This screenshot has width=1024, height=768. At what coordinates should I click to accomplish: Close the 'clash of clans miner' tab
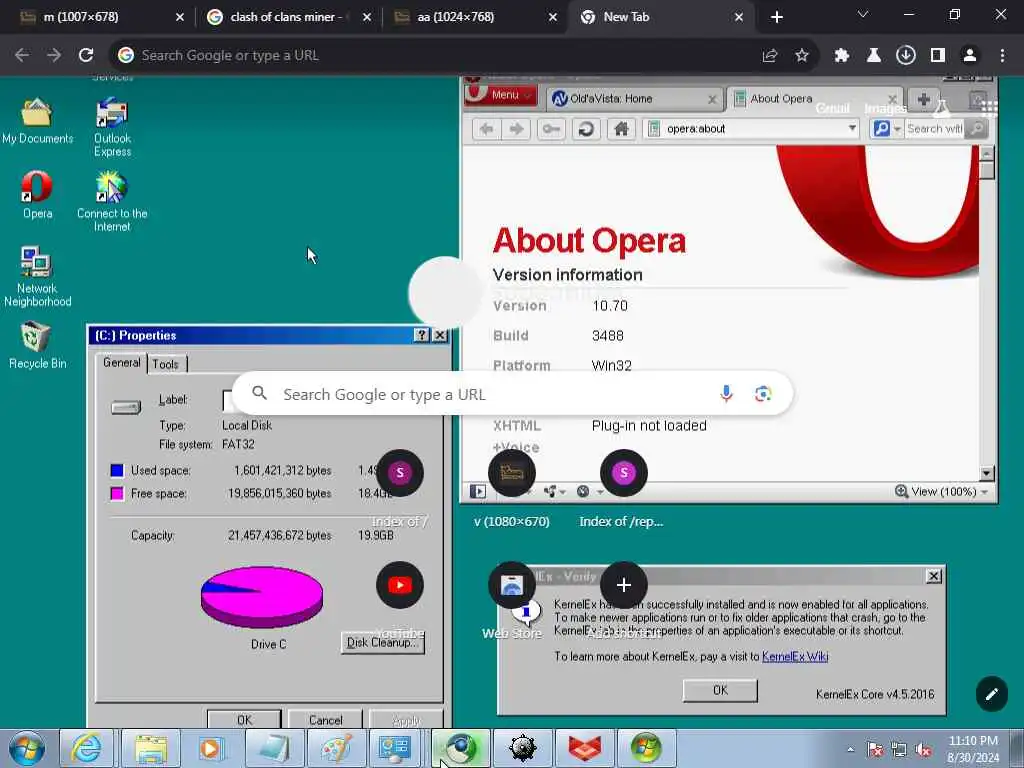pos(367,18)
